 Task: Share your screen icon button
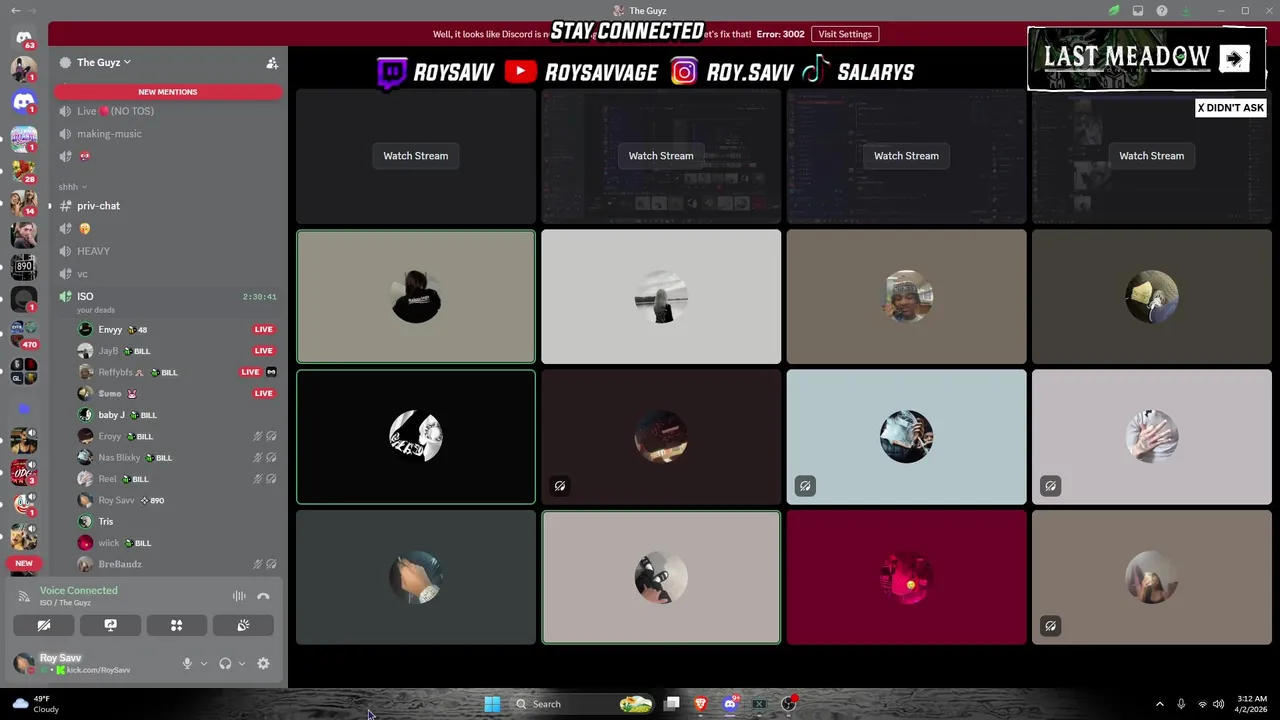tap(111, 625)
